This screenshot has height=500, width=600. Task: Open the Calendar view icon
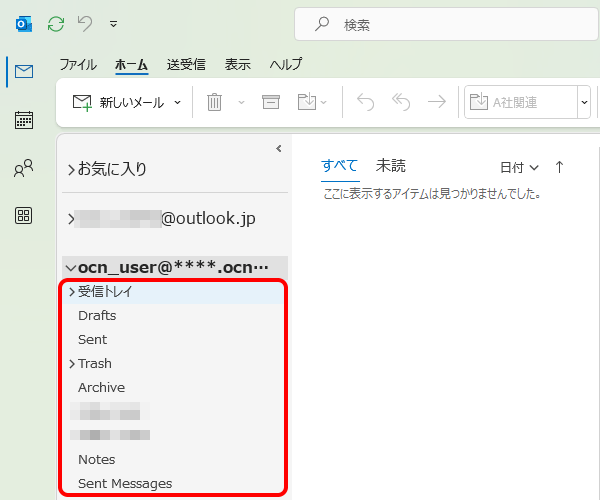click(24, 121)
